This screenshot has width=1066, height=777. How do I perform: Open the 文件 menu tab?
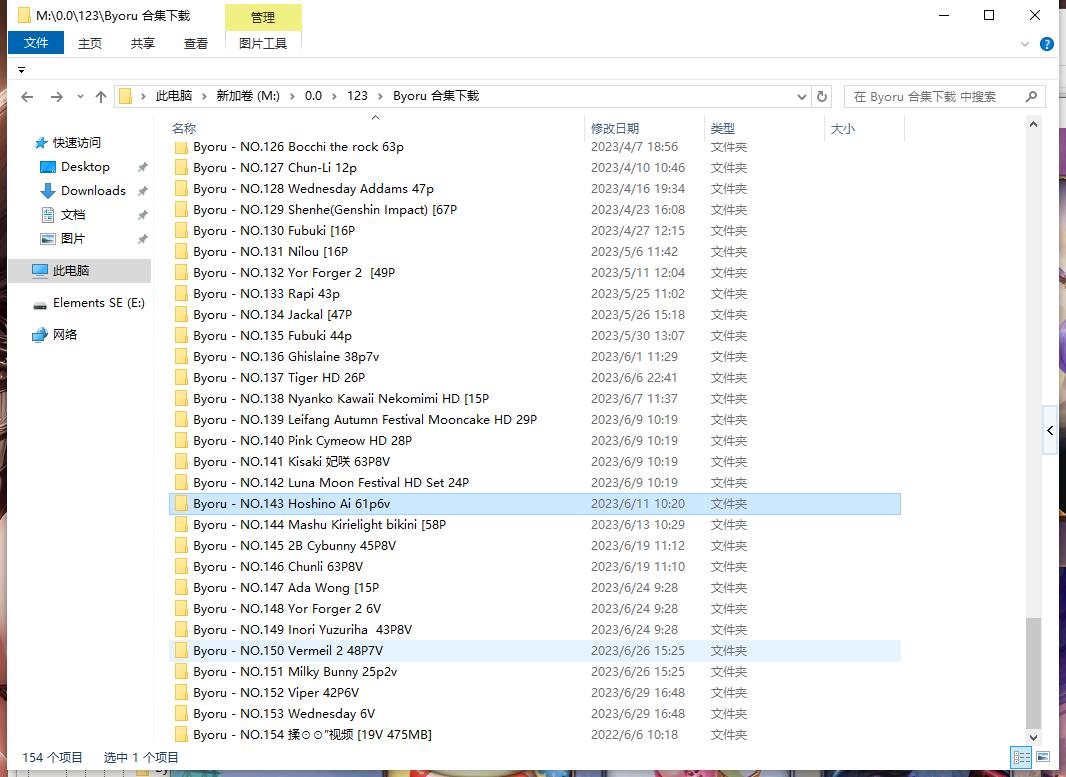(36, 43)
